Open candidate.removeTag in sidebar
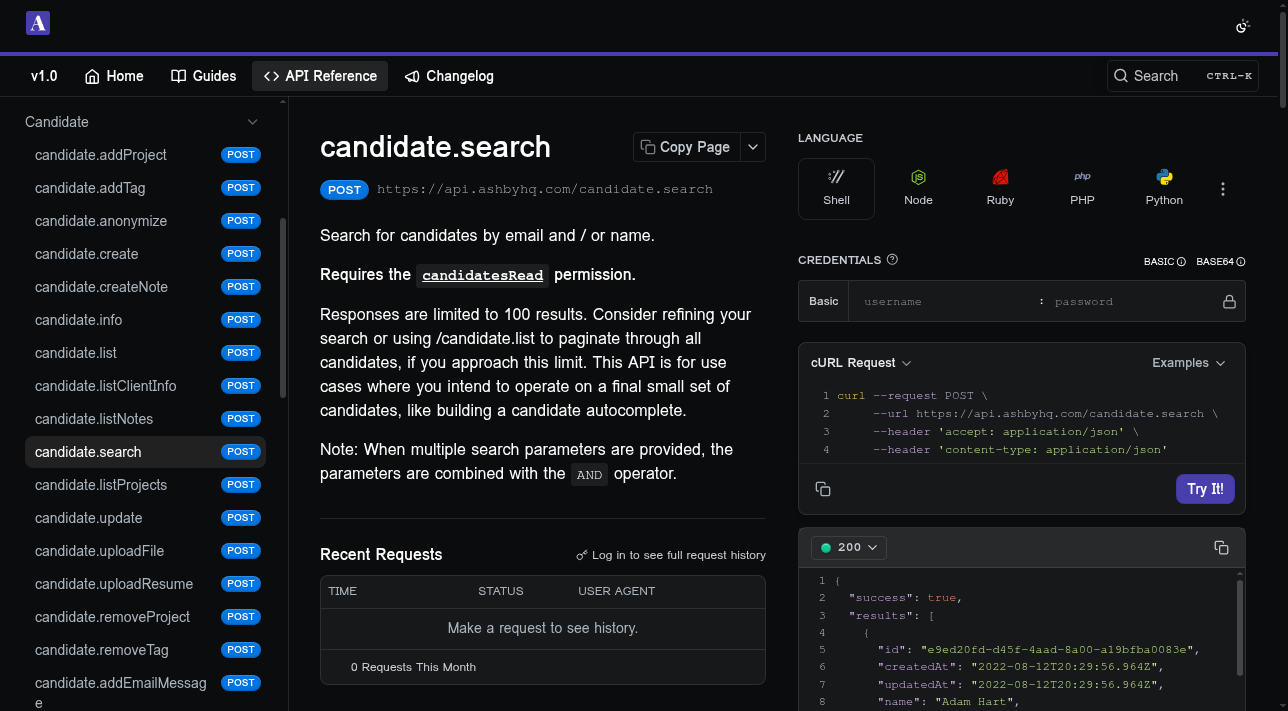 pyautogui.click(x=145, y=650)
